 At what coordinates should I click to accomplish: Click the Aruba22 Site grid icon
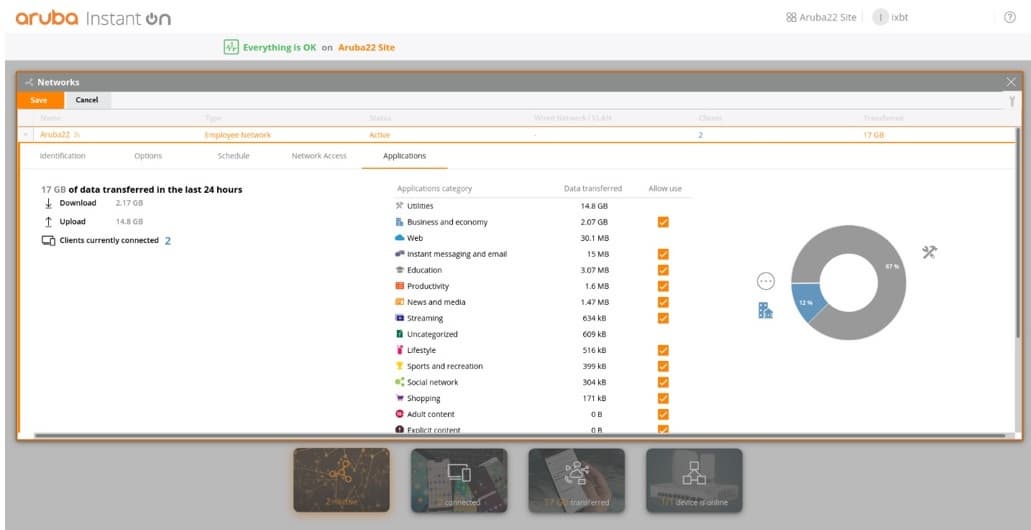point(791,18)
